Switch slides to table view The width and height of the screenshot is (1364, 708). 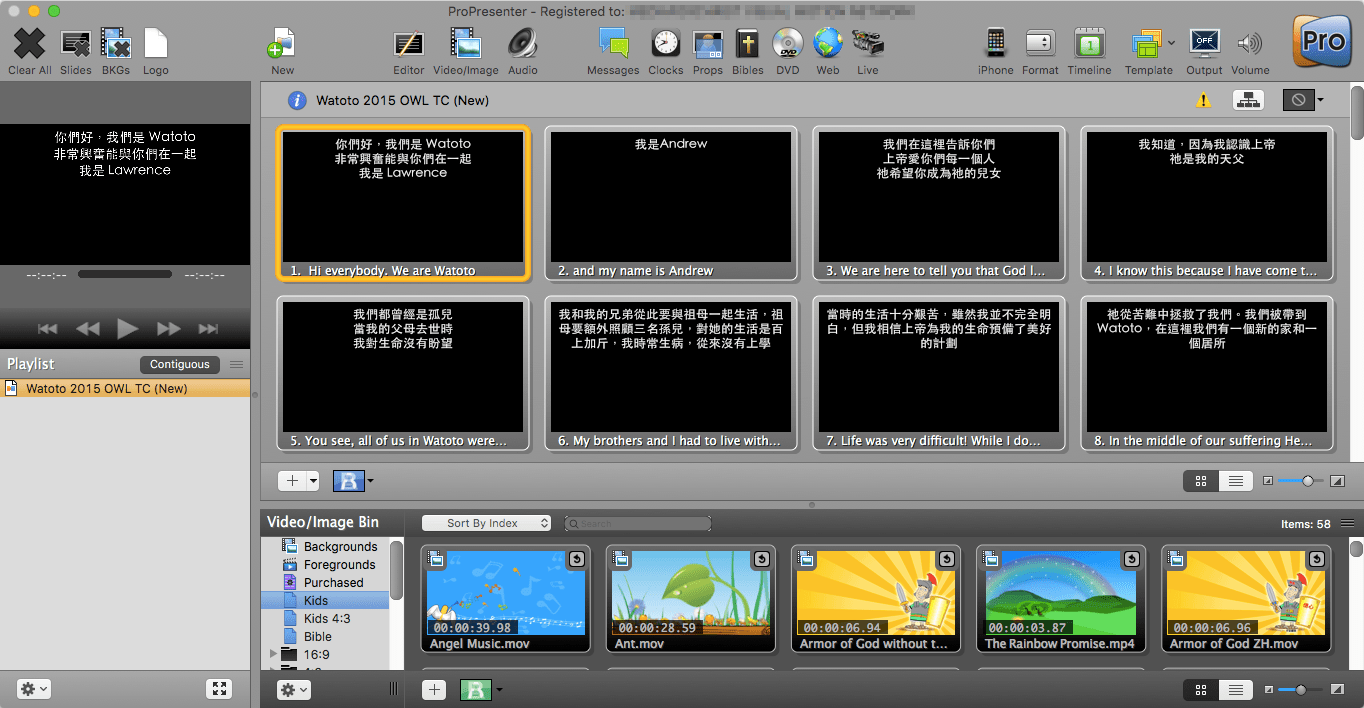coord(1236,481)
